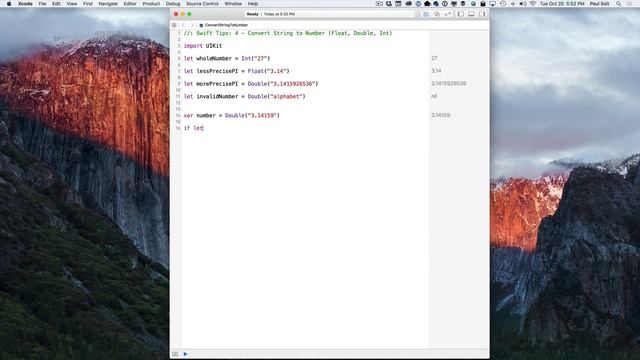
Task: Click the 3.1415926536 result in sidebar
Action: pos(449,84)
